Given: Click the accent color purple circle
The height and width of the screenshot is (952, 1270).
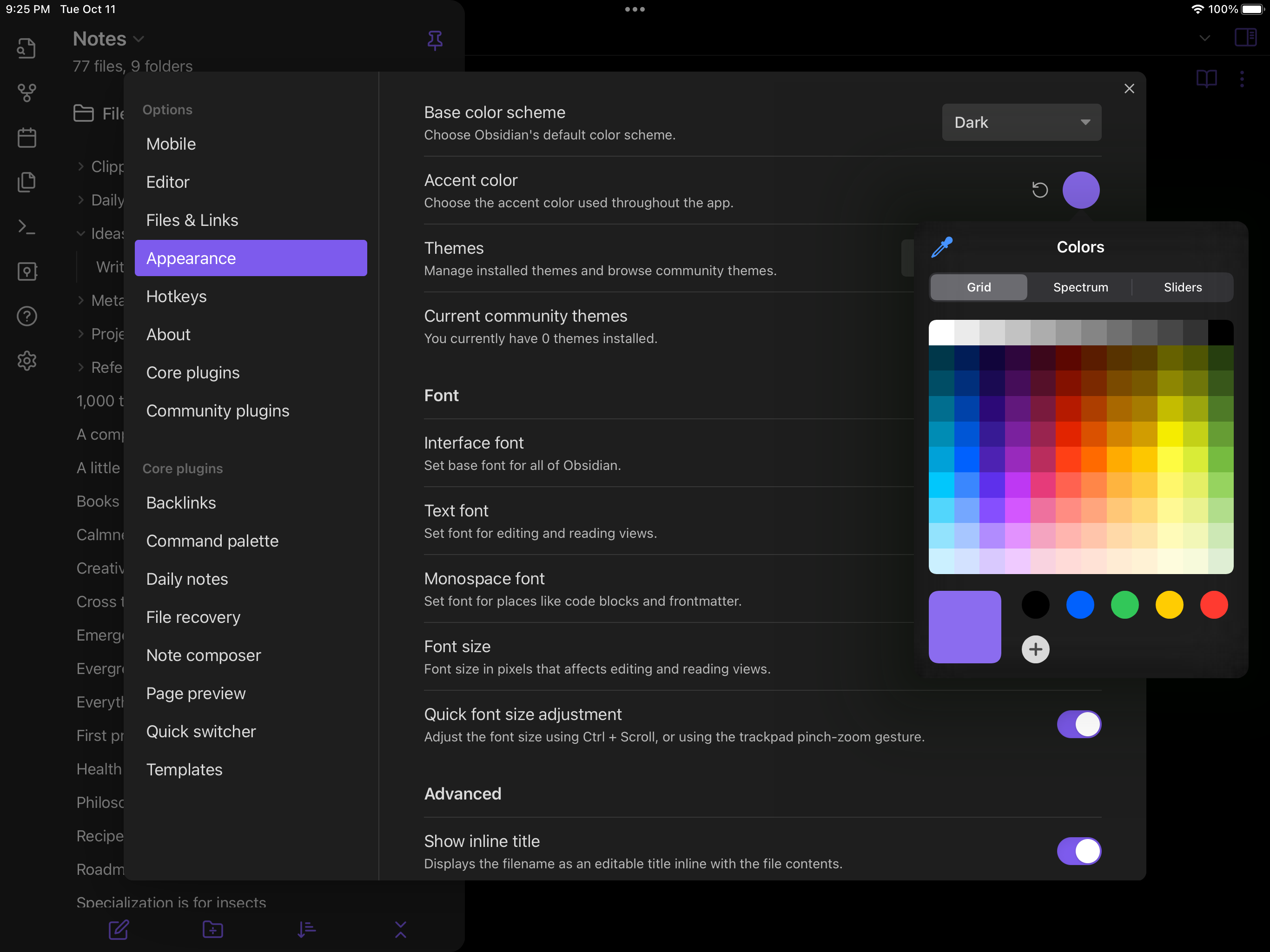Looking at the screenshot, I should tap(1080, 190).
